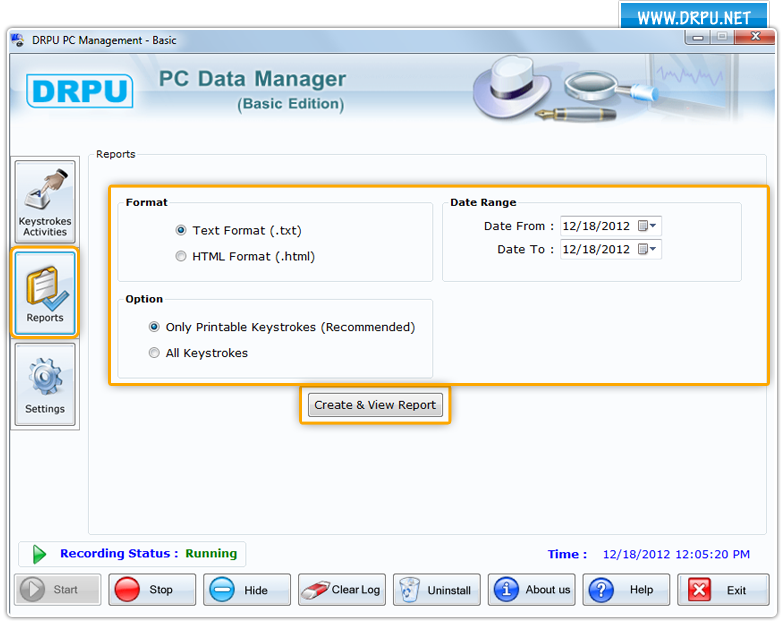Click the time display 12/18/2012 12:05:20 PM
The width and height of the screenshot is (781, 621).
[676, 554]
